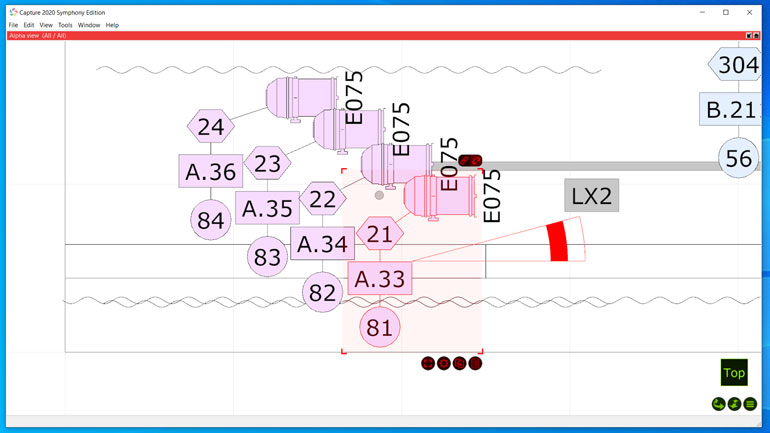Click the second red selection handle icon

coord(444,363)
